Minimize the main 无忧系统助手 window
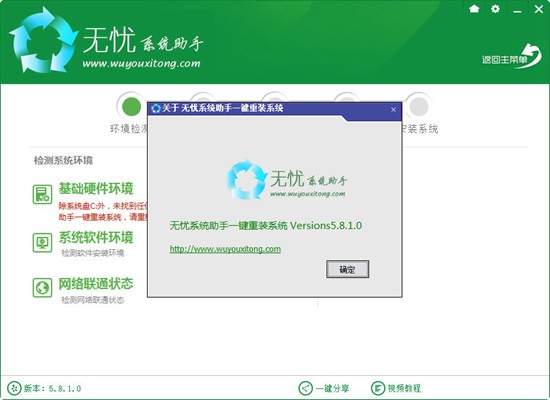 (517, 11)
